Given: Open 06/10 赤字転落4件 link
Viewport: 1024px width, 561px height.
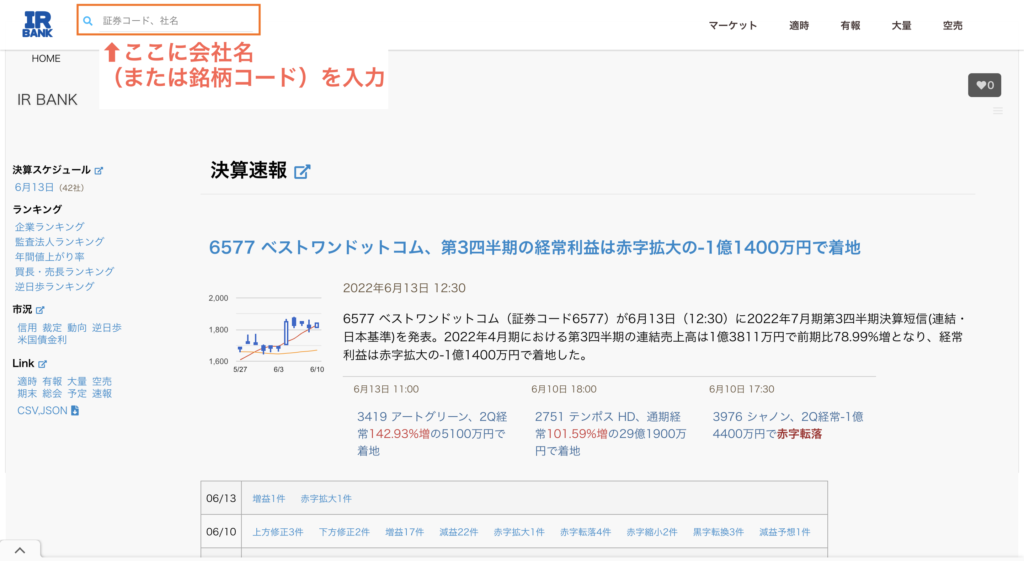Looking at the screenshot, I should click(x=585, y=532).
